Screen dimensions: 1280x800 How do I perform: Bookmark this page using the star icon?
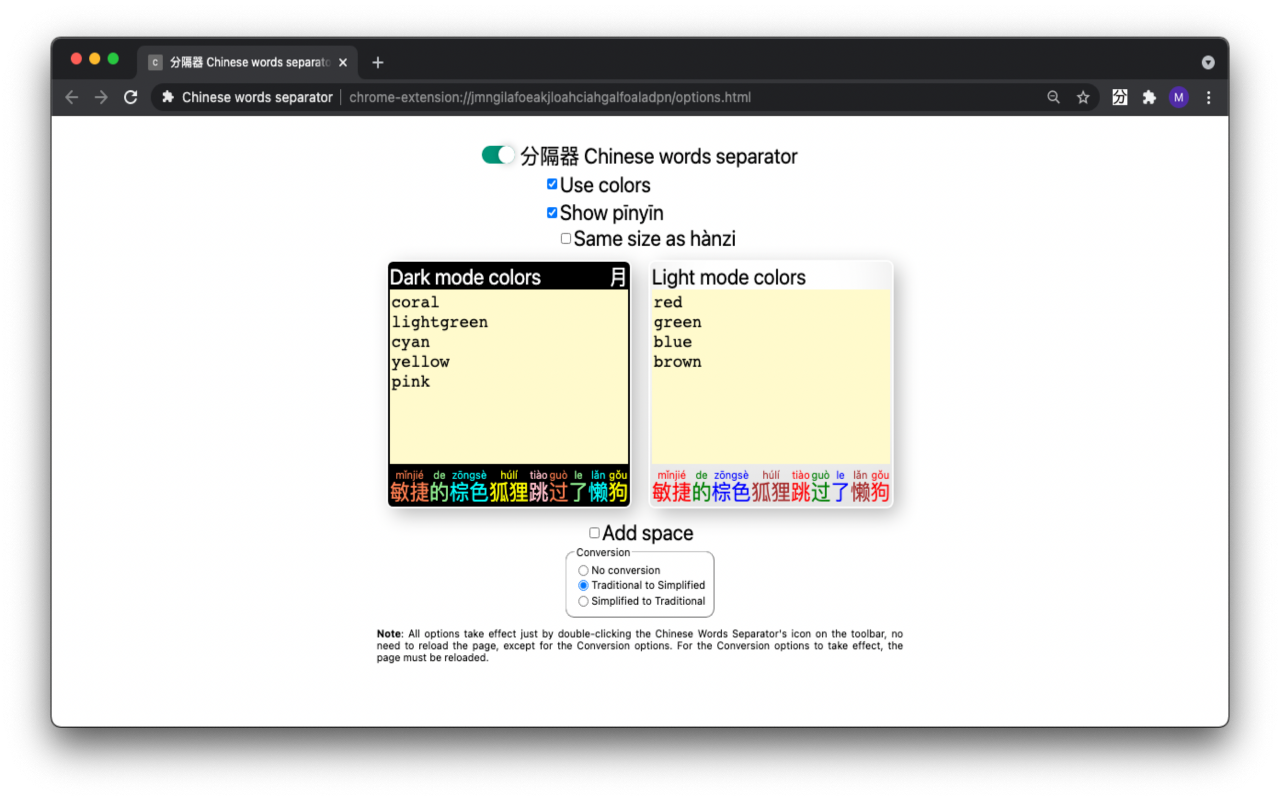(1084, 97)
